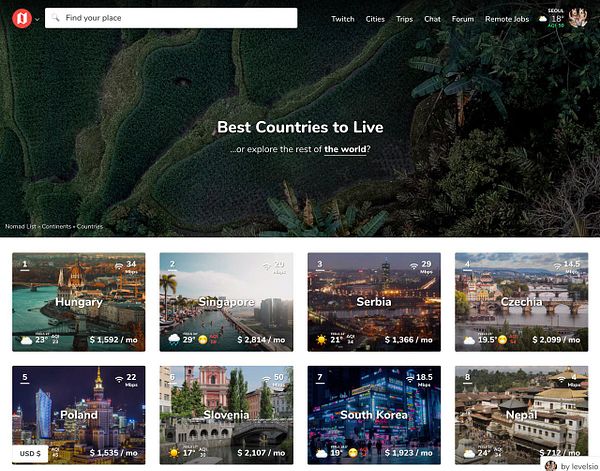Click the rank number 3 on Serbia card
Image resolution: width=600 pixels, height=471 pixels.
coord(320,264)
